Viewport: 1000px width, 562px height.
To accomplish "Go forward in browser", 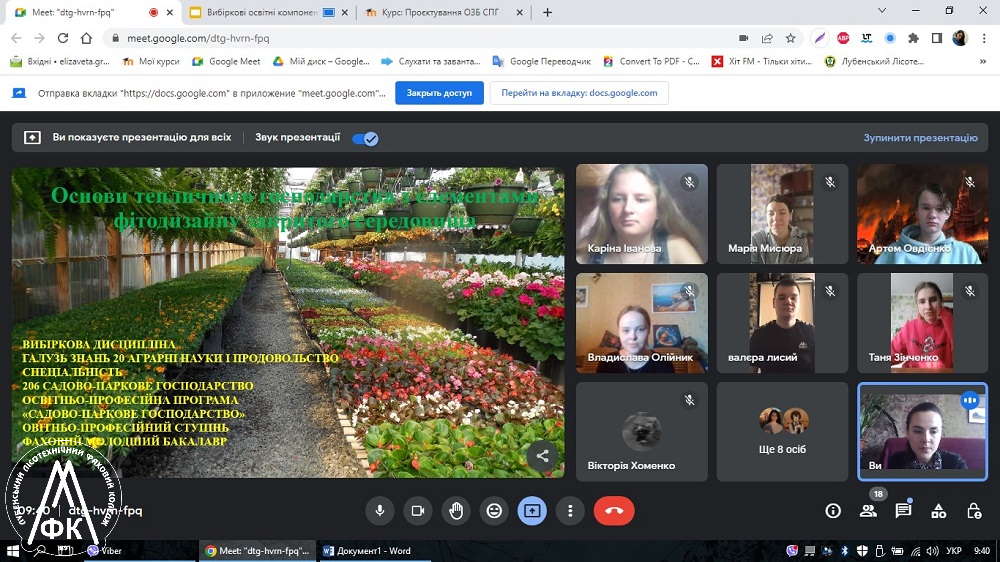I will (40, 38).
